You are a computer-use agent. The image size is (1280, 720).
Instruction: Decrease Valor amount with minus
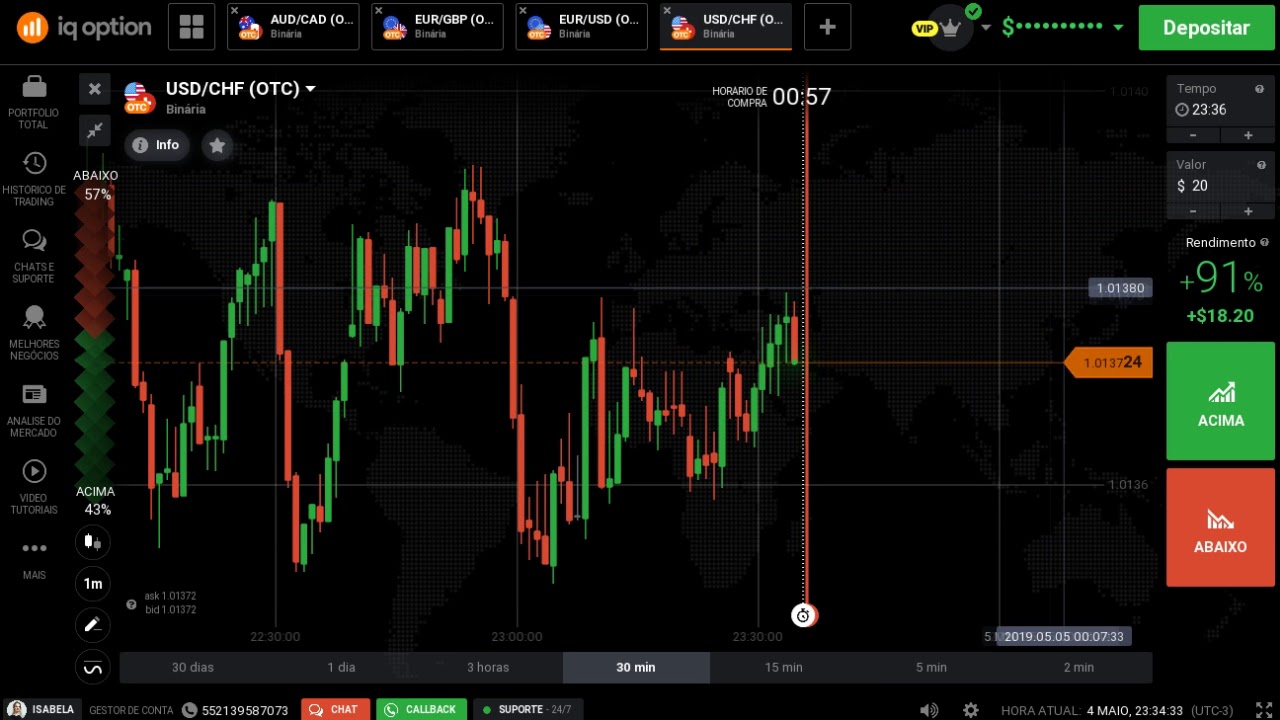1193,211
